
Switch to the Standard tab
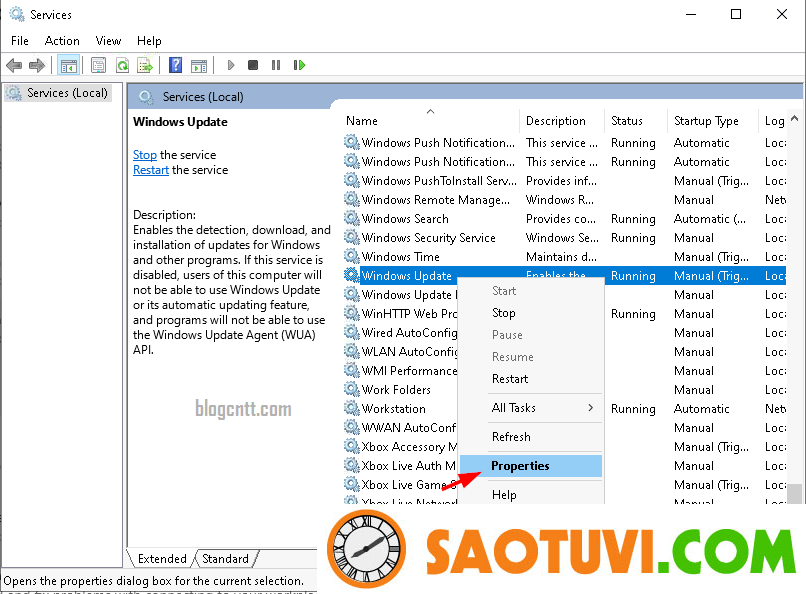coord(225,559)
